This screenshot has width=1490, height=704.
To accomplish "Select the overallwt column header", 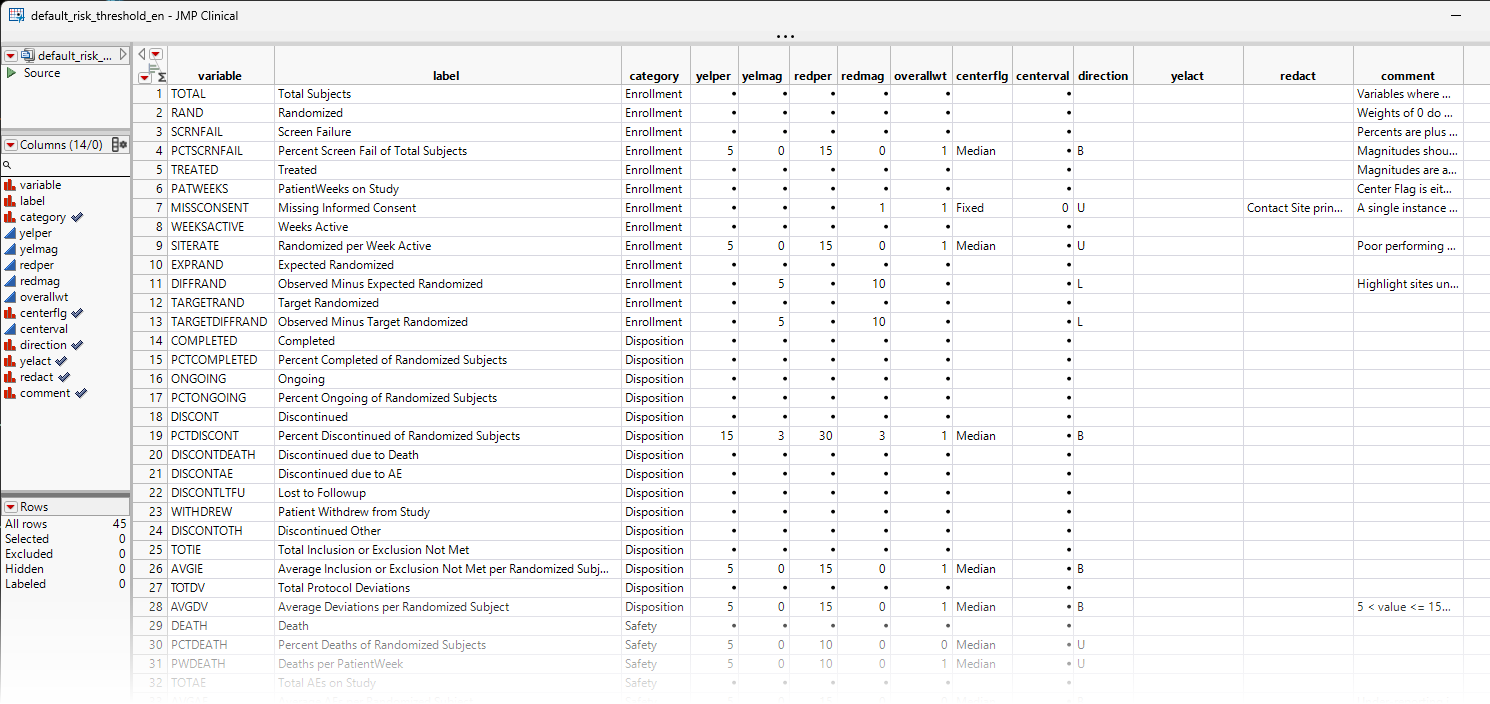I will tap(920, 76).
